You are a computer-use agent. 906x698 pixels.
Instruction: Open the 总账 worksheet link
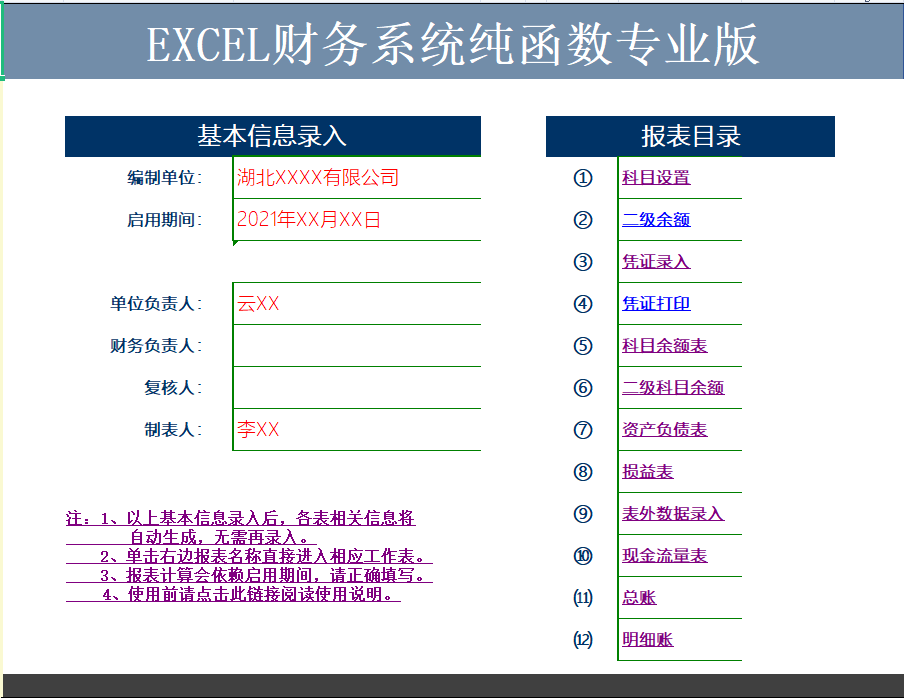coord(642,598)
